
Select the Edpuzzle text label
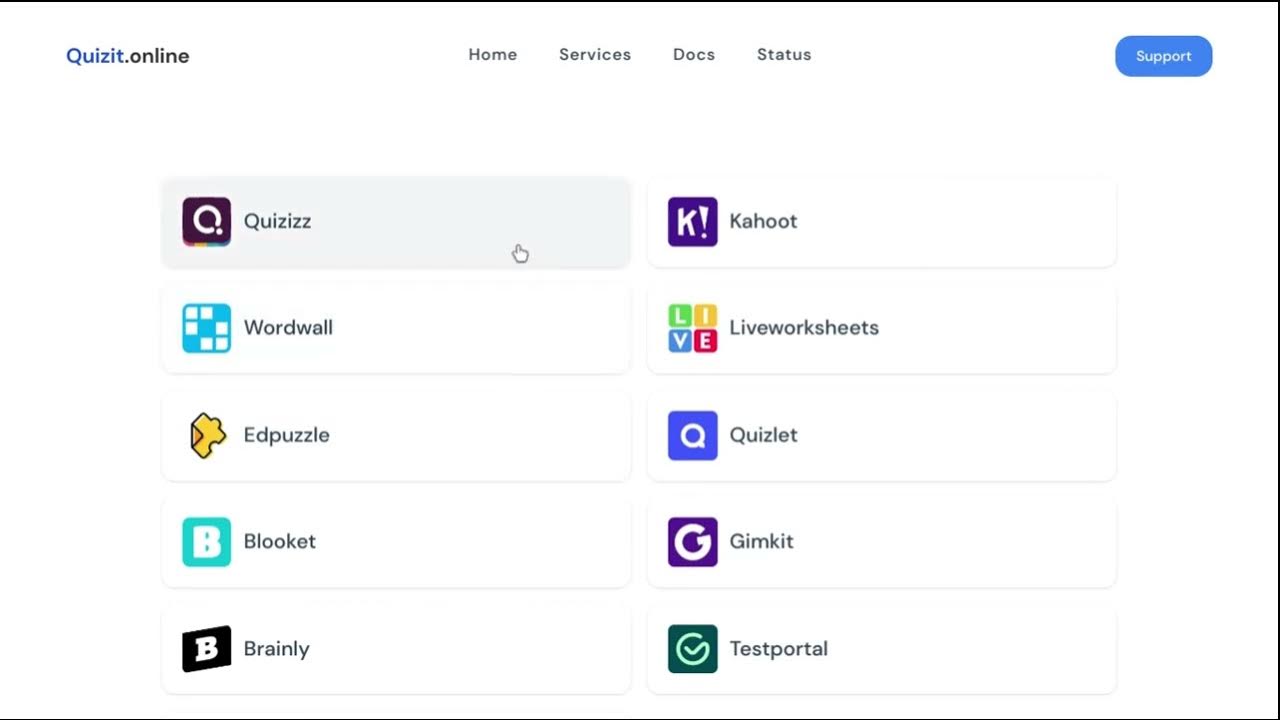(287, 435)
